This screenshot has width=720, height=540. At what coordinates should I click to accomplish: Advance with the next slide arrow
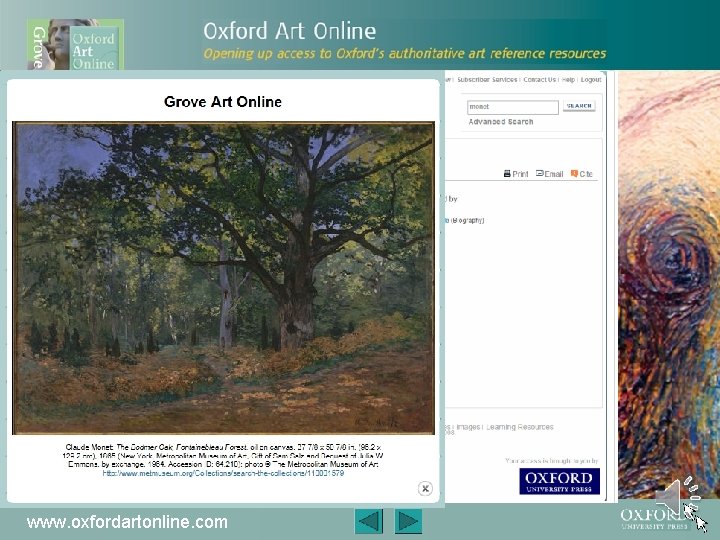tap(408, 521)
